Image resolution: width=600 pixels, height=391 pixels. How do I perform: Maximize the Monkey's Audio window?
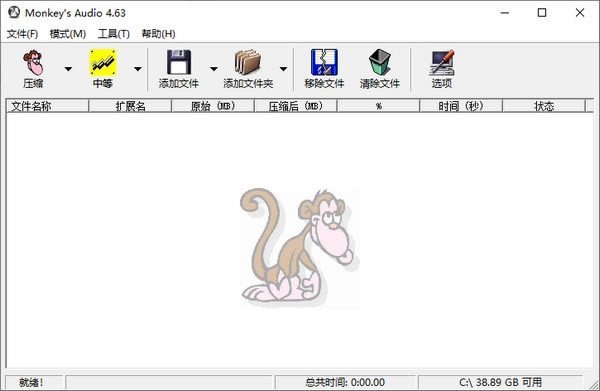tap(542, 13)
